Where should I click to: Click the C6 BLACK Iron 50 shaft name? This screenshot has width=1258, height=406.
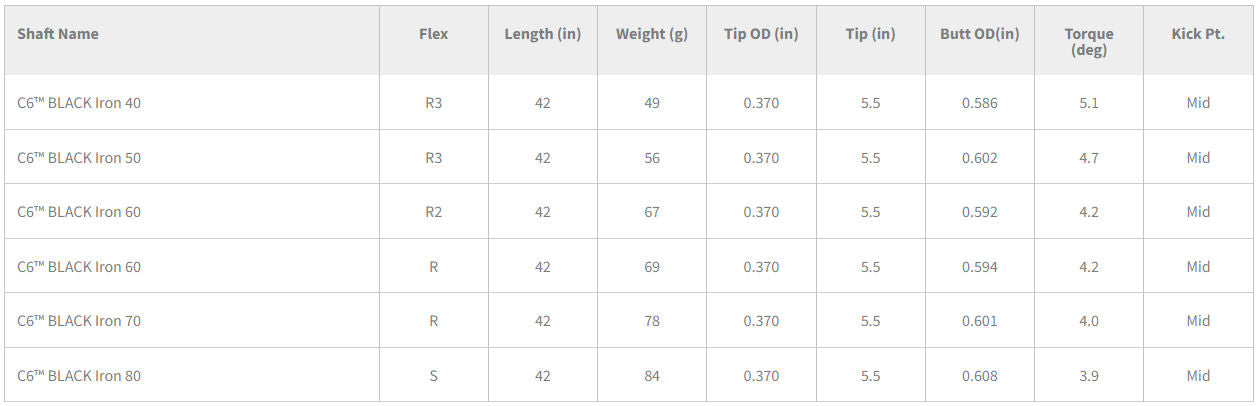(79, 158)
